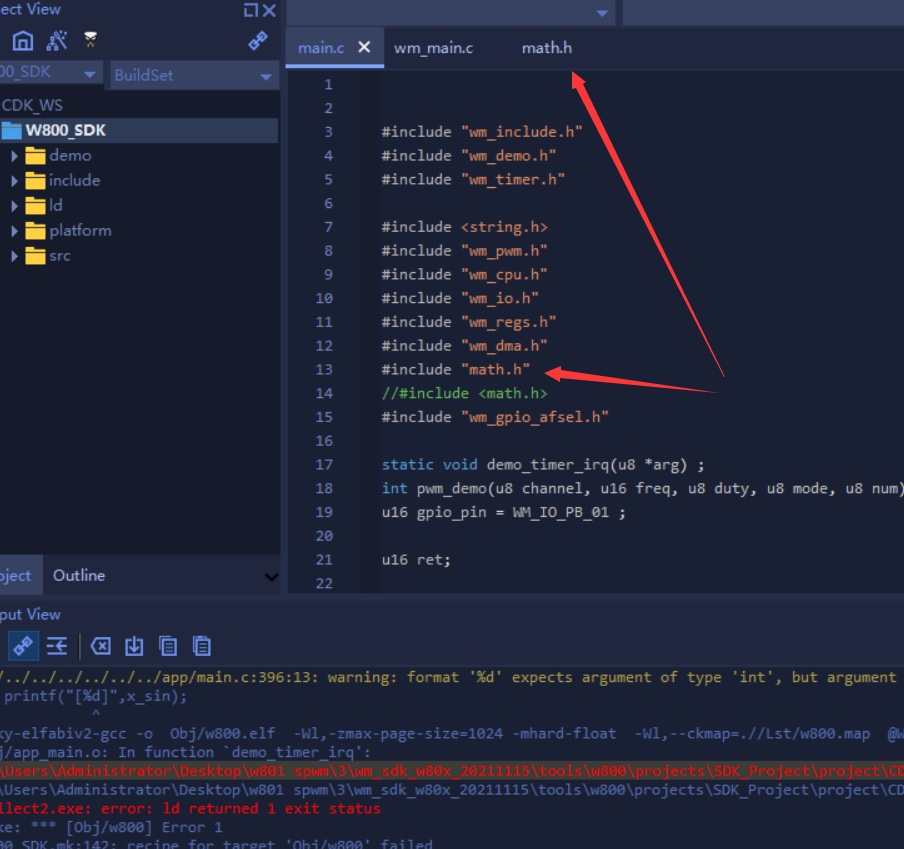The height and width of the screenshot is (849, 904).
Task: Click the download-arrow icon in Output View
Action: [x=135, y=645]
